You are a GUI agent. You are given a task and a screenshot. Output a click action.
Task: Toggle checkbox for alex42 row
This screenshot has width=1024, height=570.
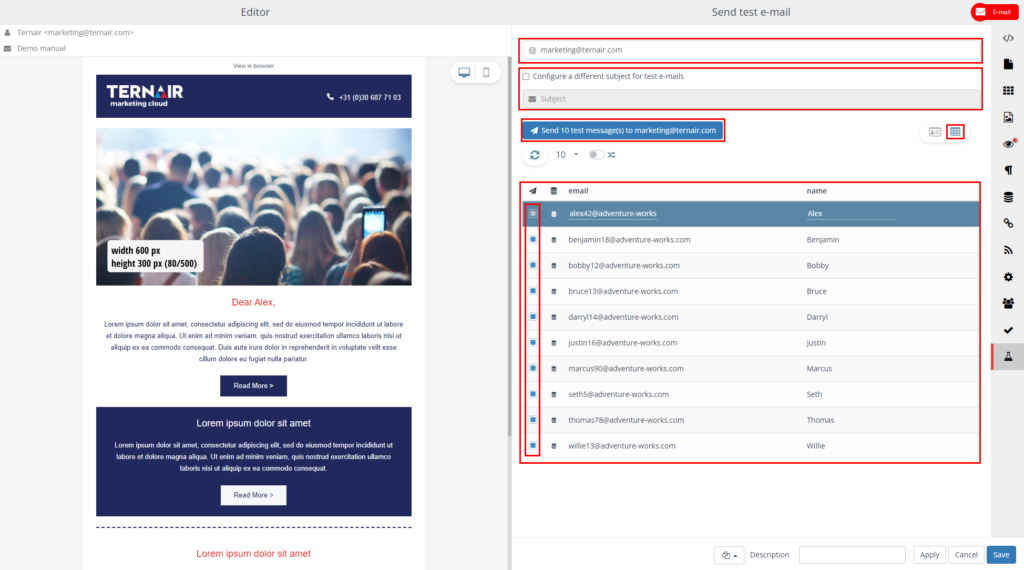tap(533, 214)
